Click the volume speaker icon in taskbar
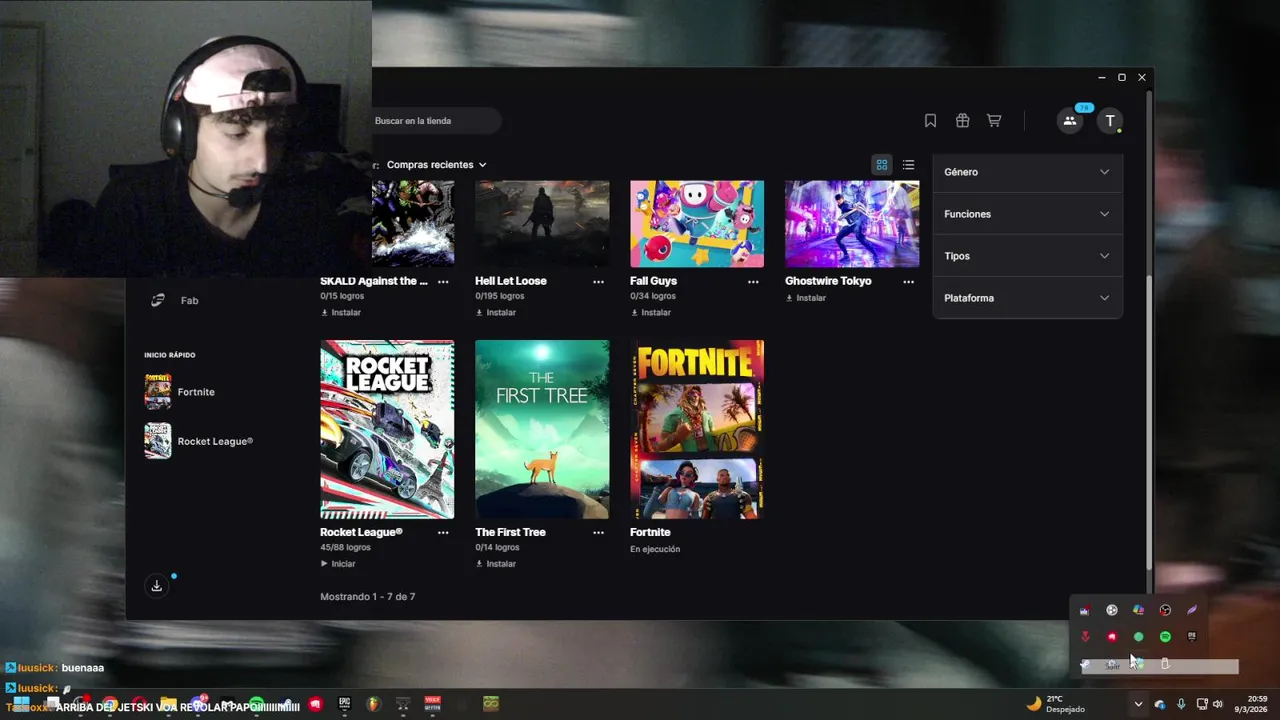The width and height of the screenshot is (1280, 720). pos(1217,705)
